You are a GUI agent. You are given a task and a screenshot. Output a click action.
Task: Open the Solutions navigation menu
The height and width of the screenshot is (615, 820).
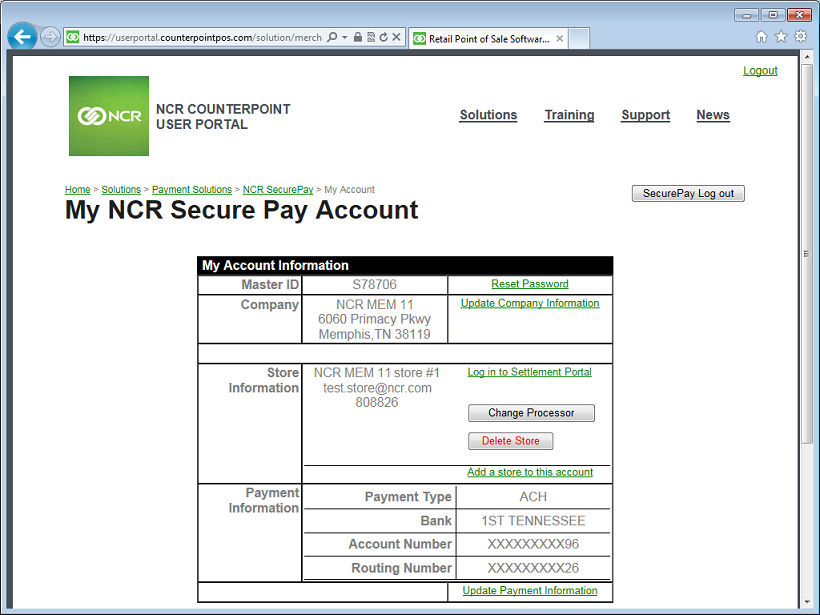click(x=488, y=115)
